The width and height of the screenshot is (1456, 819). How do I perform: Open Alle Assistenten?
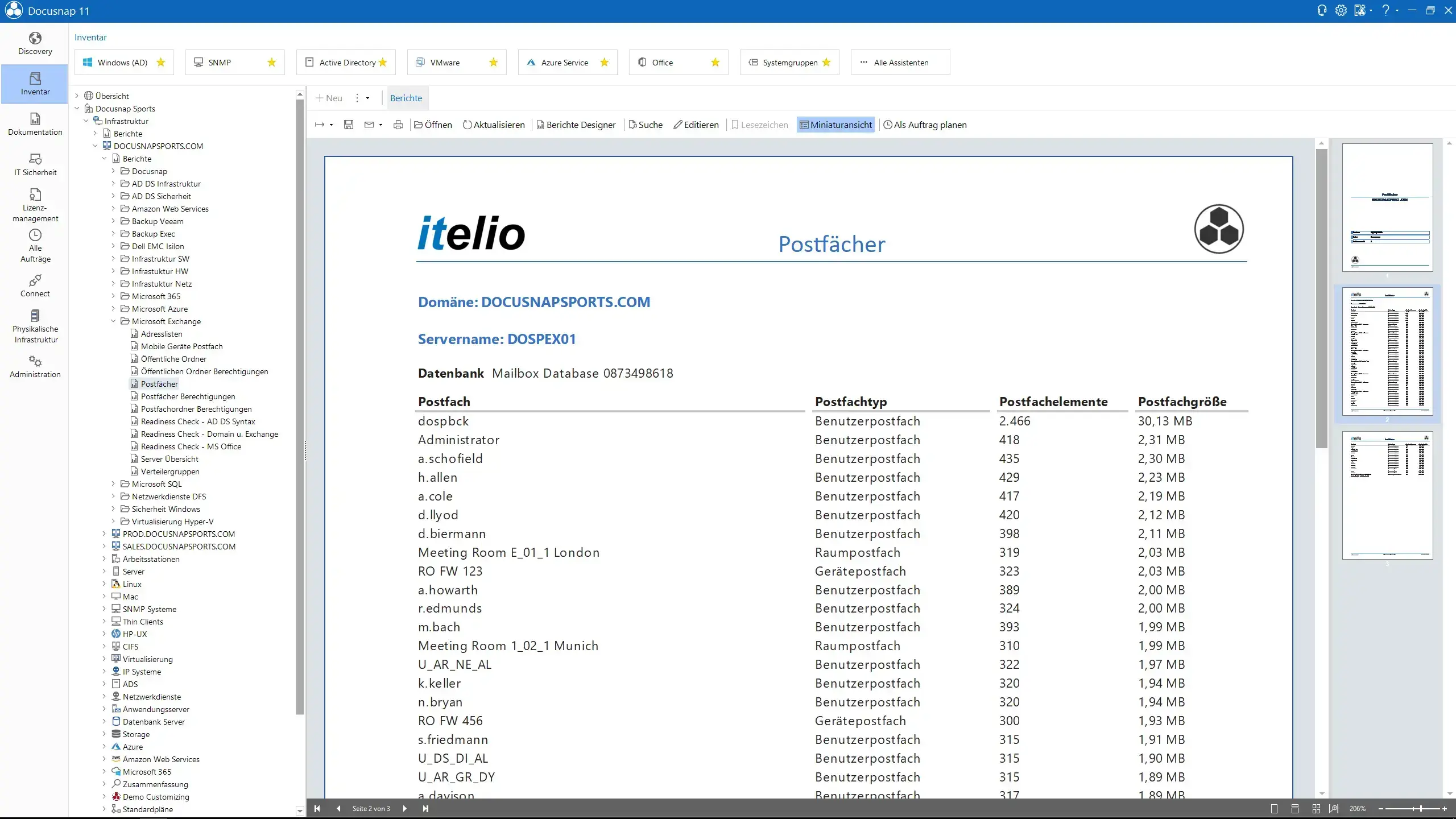[x=900, y=62]
